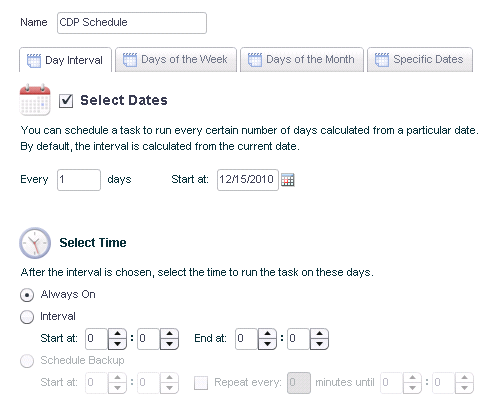Click the red calendar icon beside Select Dates
The image size is (482, 413).
[35, 100]
